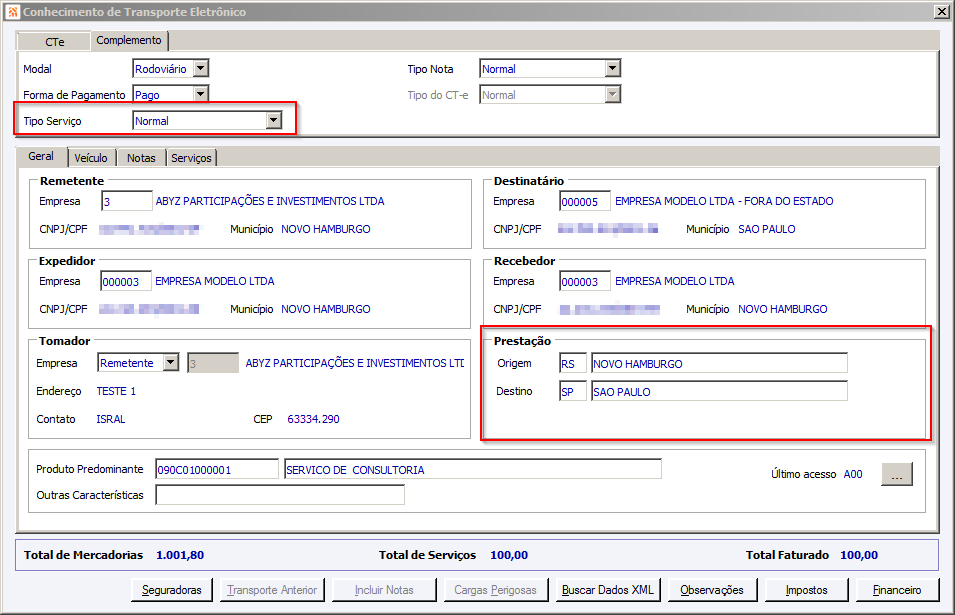Switch to the Serviços tab
The image size is (955, 615).
coord(191,158)
